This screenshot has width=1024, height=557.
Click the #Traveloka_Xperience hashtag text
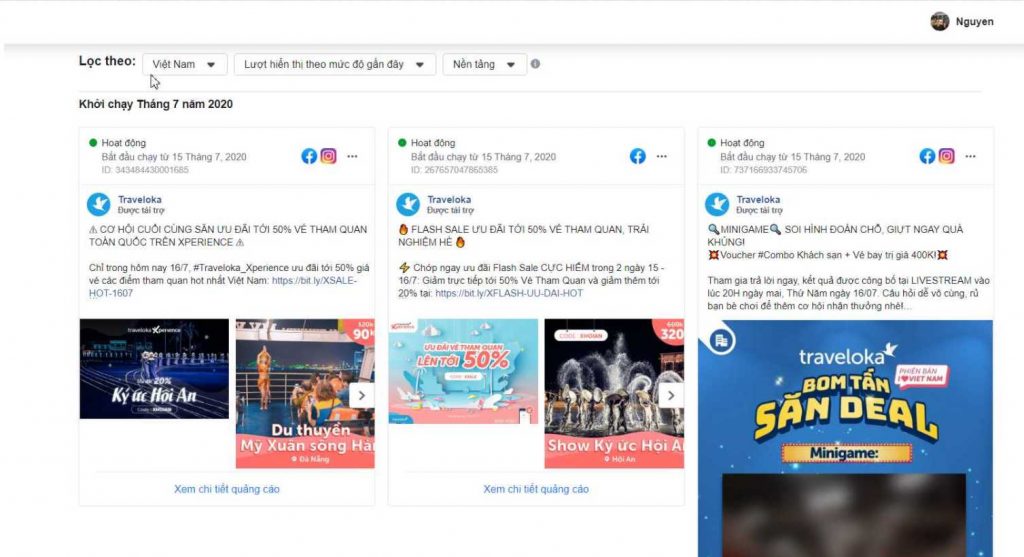[241, 268]
